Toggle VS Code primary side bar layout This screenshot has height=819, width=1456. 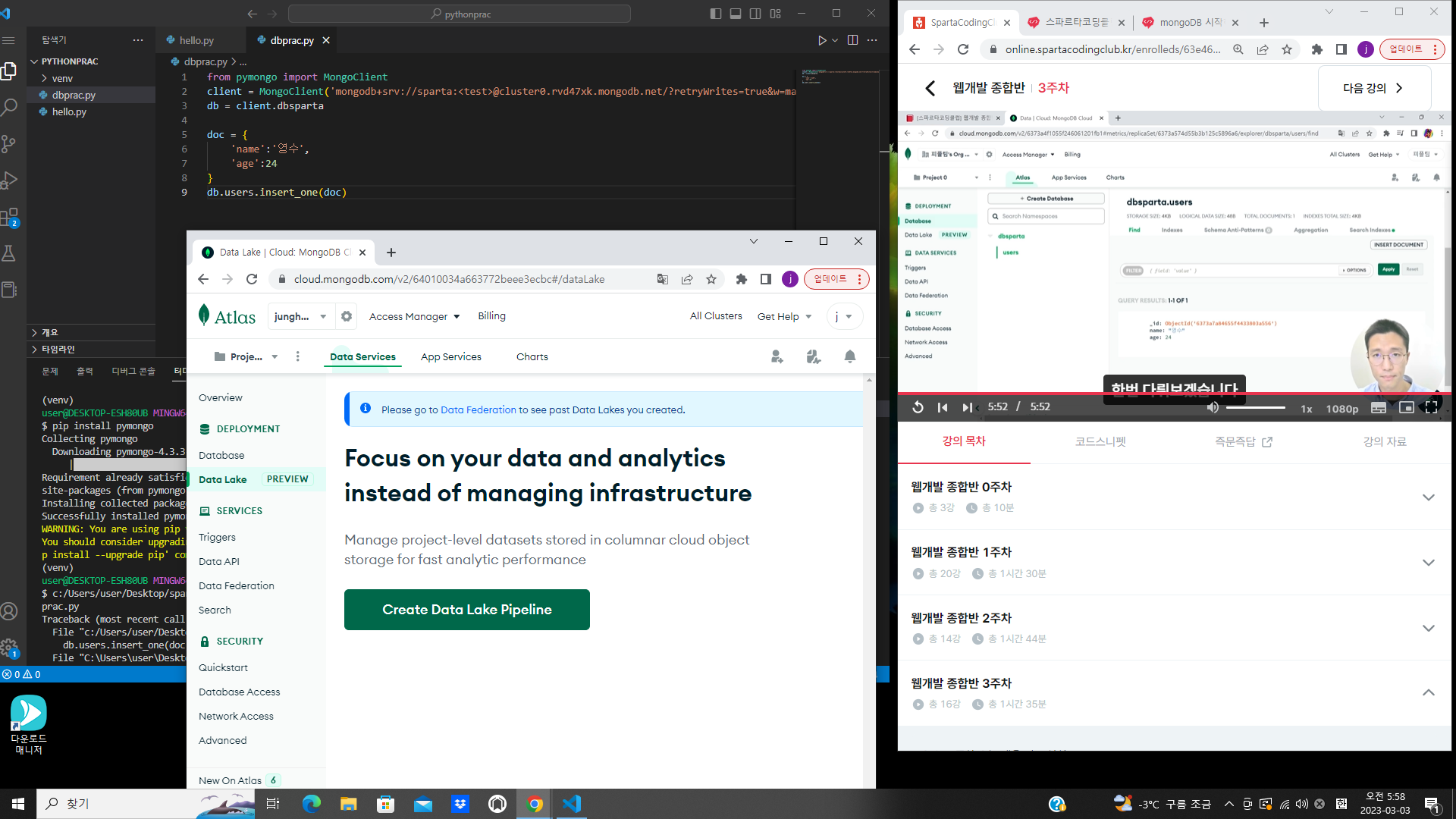coord(716,14)
